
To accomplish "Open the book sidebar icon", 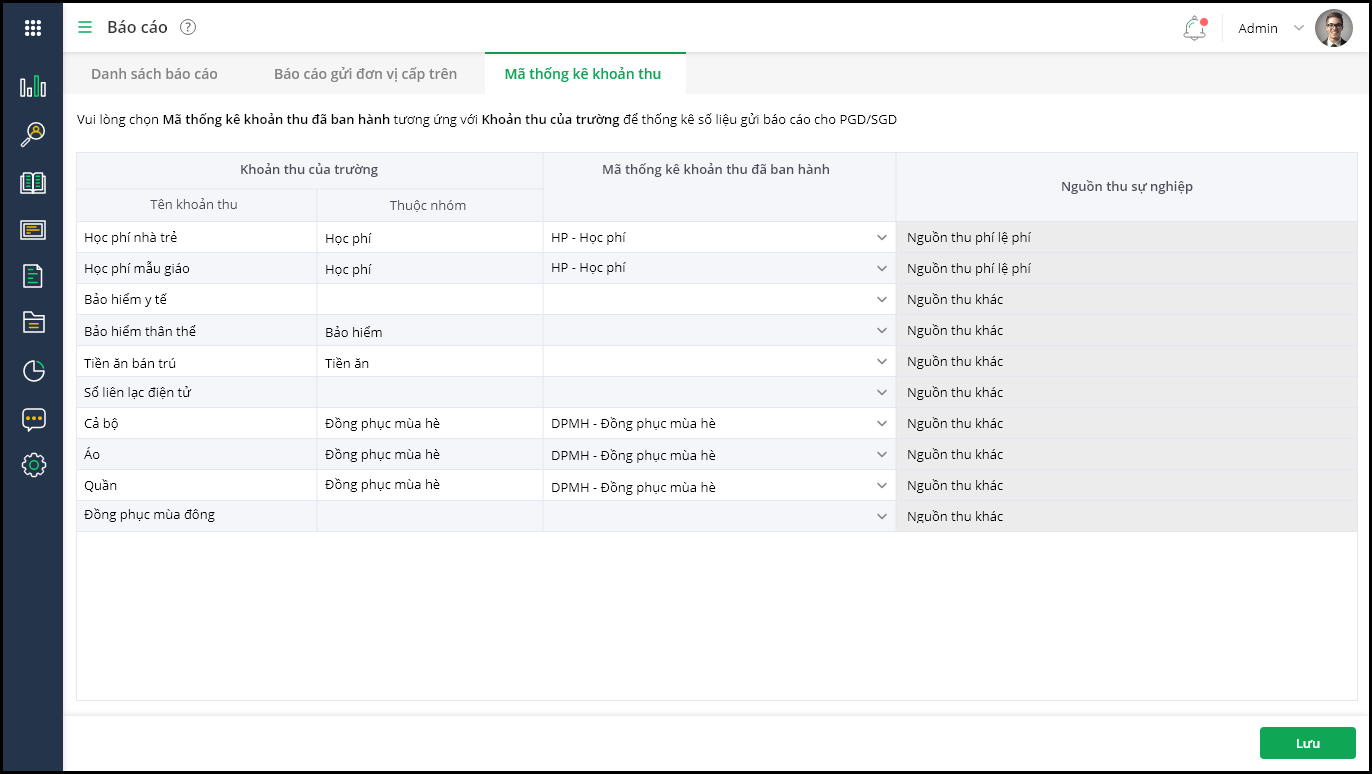I will pos(33,183).
